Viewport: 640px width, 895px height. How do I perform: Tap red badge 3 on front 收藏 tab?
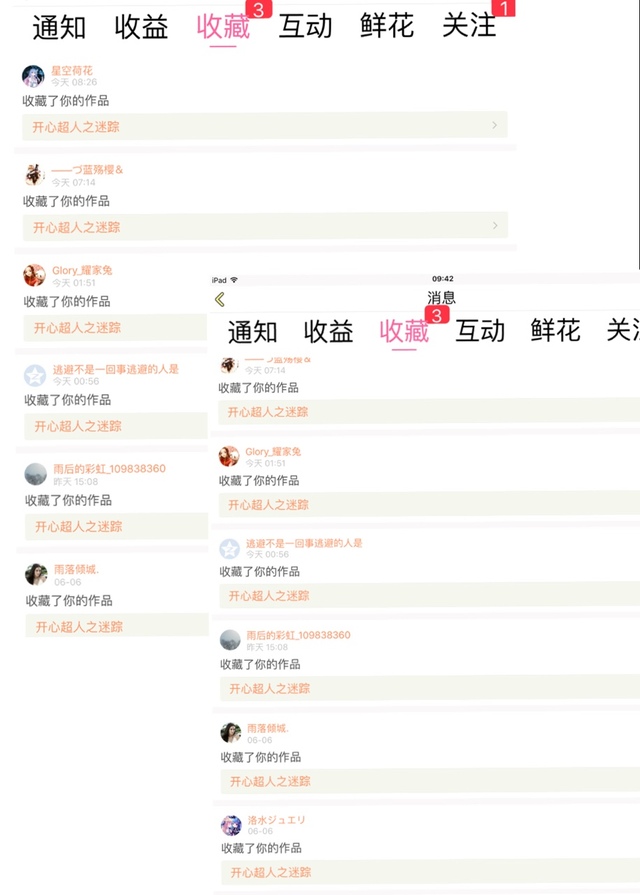click(x=437, y=315)
